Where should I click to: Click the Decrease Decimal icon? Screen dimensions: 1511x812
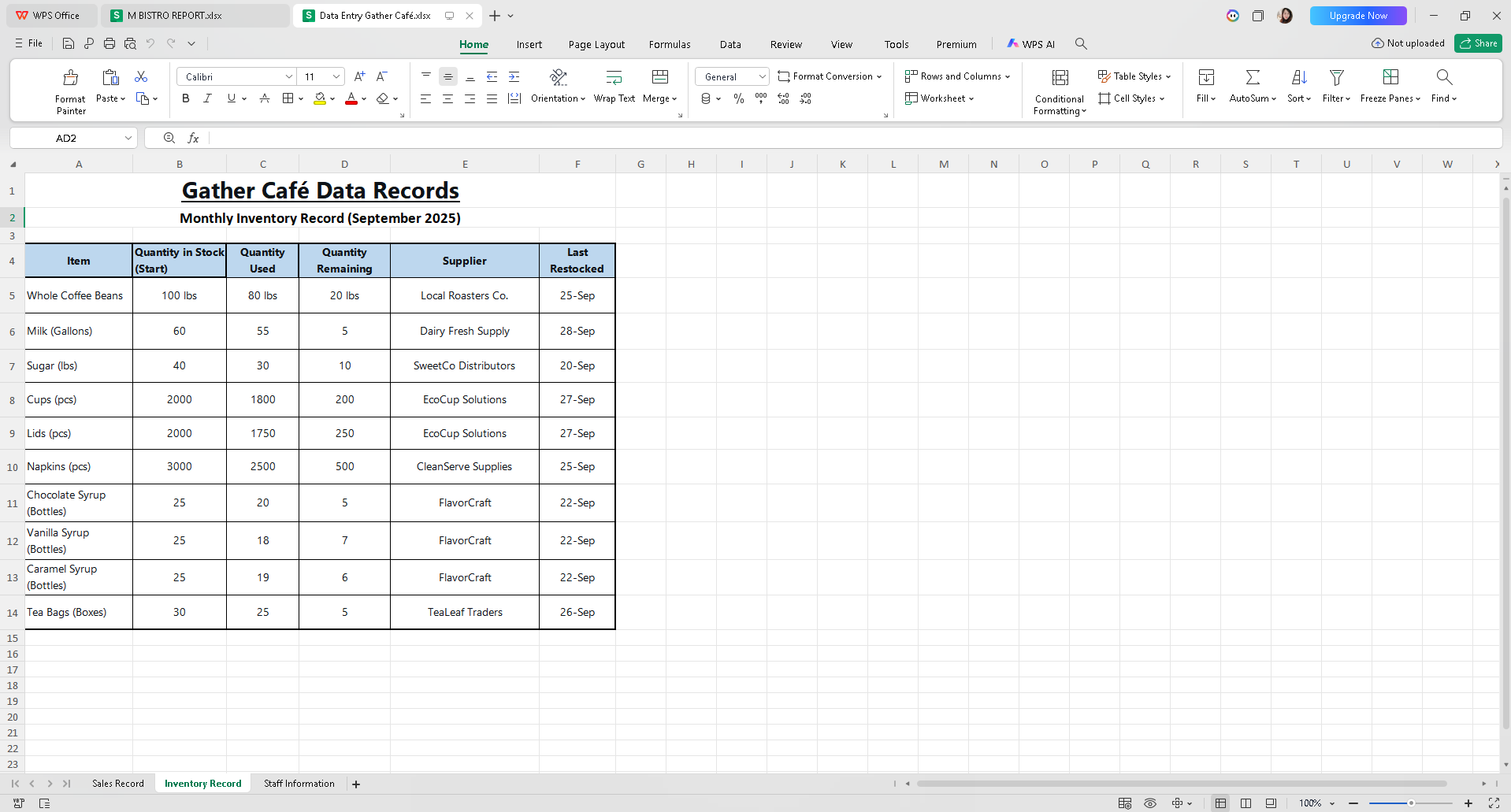coord(805,98)
